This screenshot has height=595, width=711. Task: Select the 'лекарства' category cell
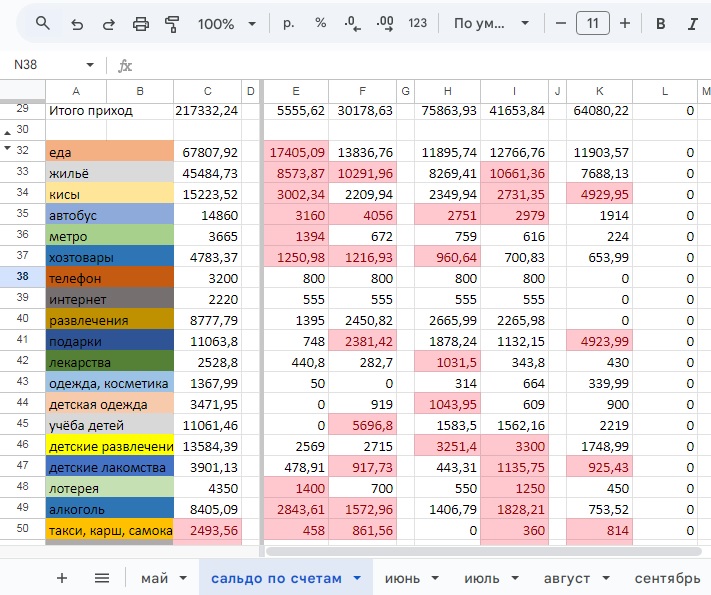point(109,361)
